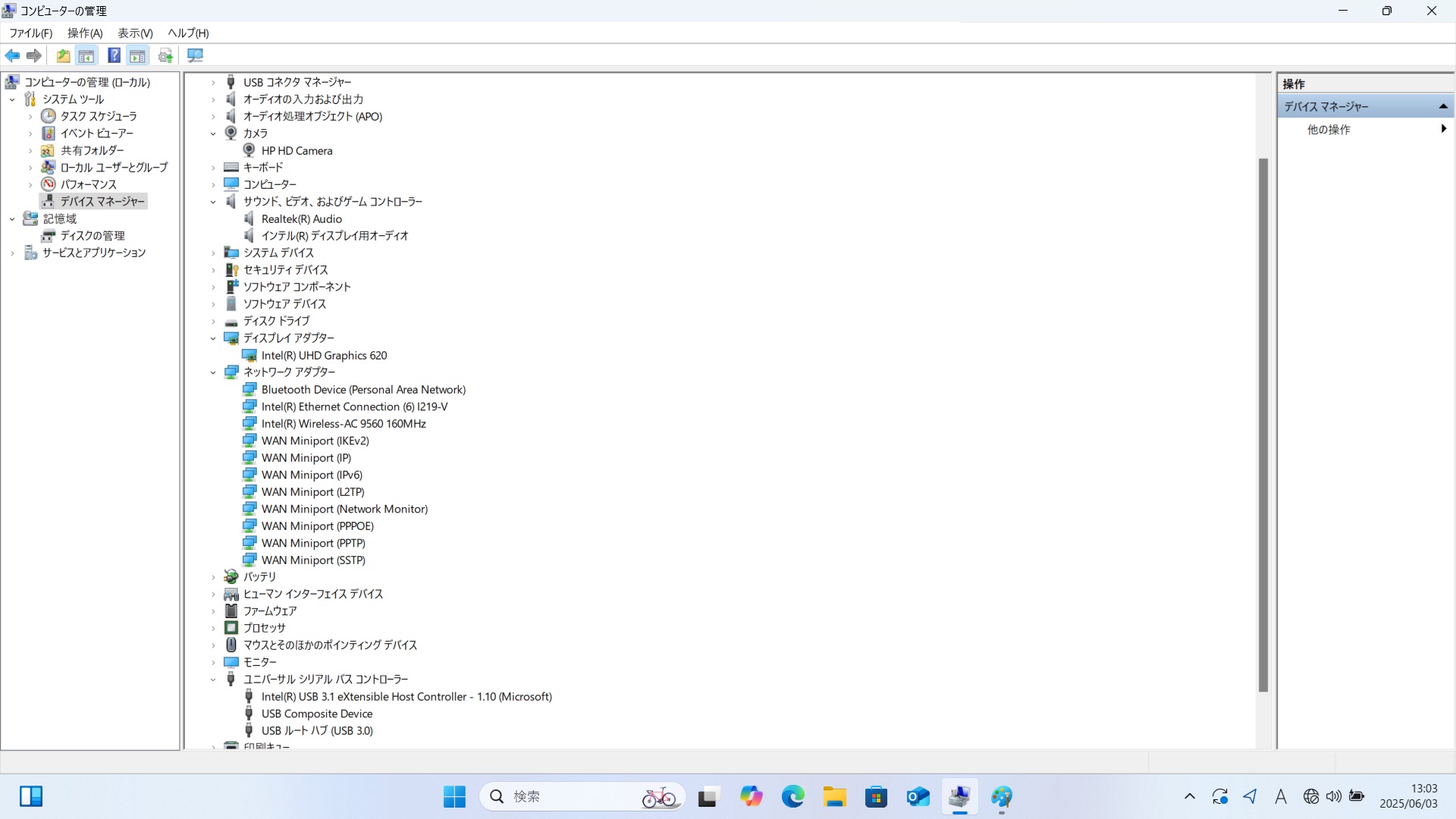The width and height of the screenshot is (1456, 819).
Task: Open the ヘルプ(H) menu
Action: 188,33
